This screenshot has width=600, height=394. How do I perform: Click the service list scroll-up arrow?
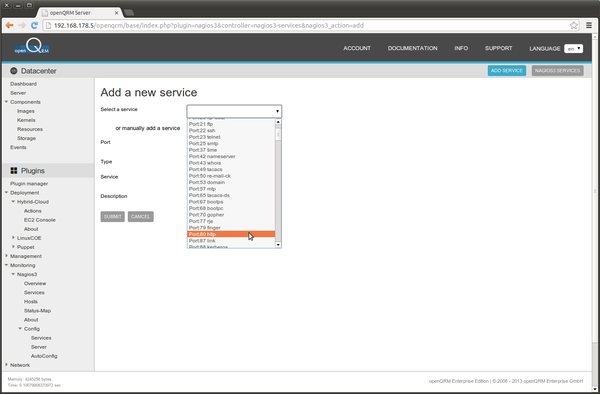pos(278,122)
